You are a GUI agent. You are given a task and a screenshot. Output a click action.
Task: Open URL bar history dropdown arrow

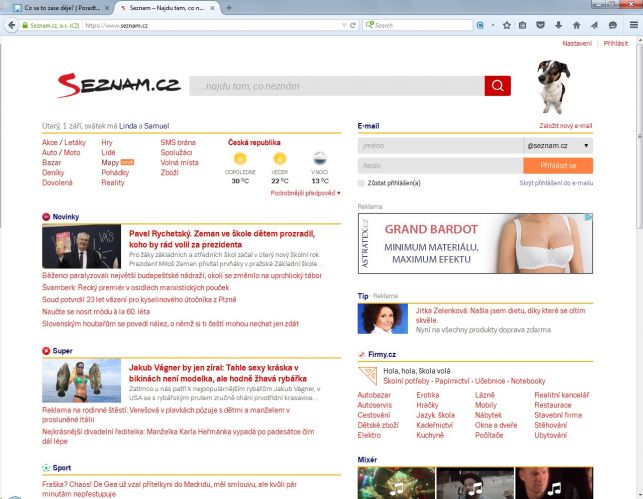(x=344, y=25)
